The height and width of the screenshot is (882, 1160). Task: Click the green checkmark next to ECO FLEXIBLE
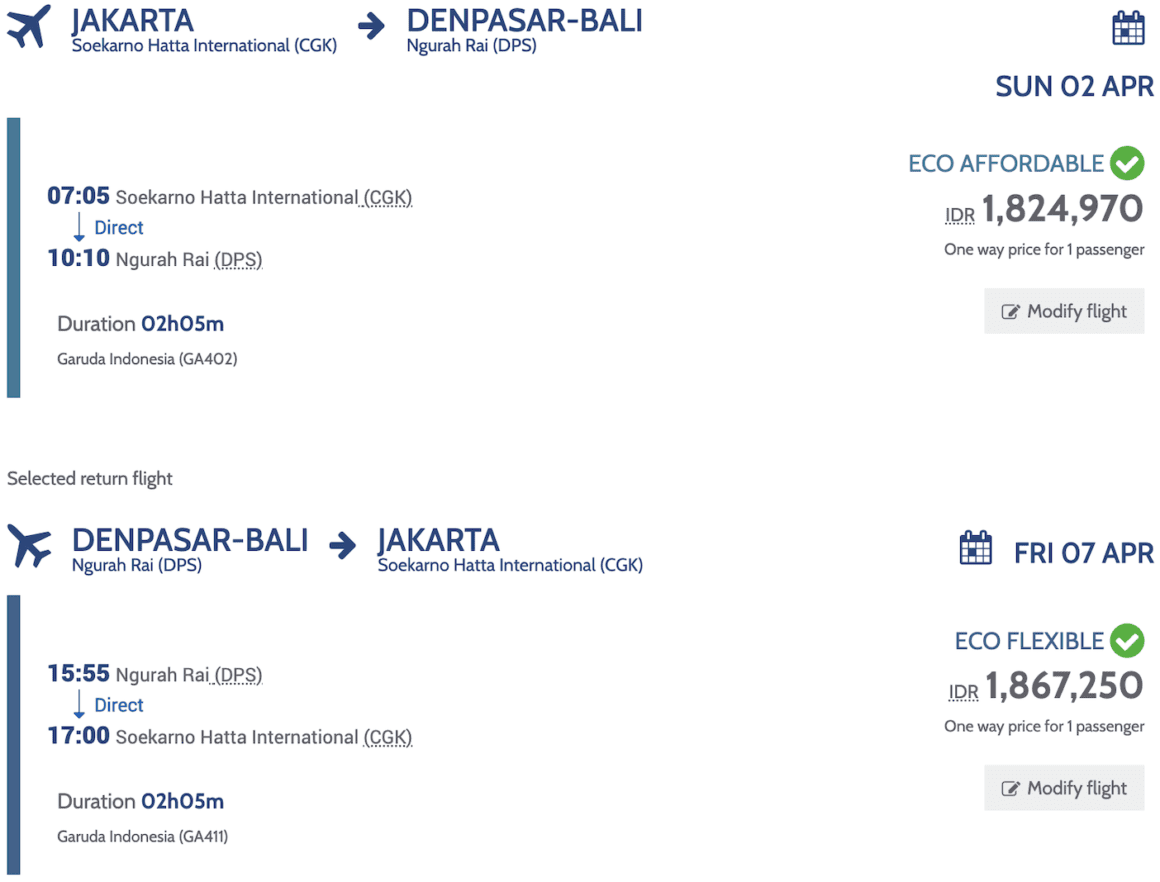(1127, 640)
